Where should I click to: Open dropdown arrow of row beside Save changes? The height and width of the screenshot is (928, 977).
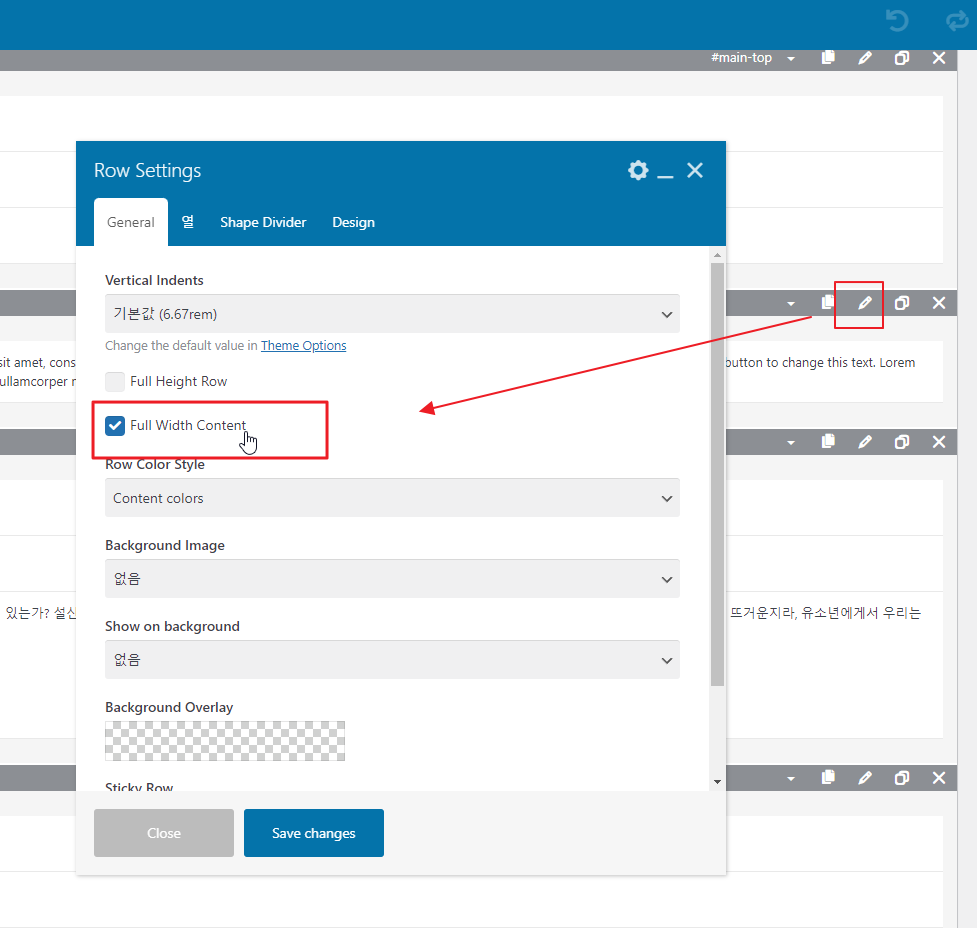click(x=791, y=778)
